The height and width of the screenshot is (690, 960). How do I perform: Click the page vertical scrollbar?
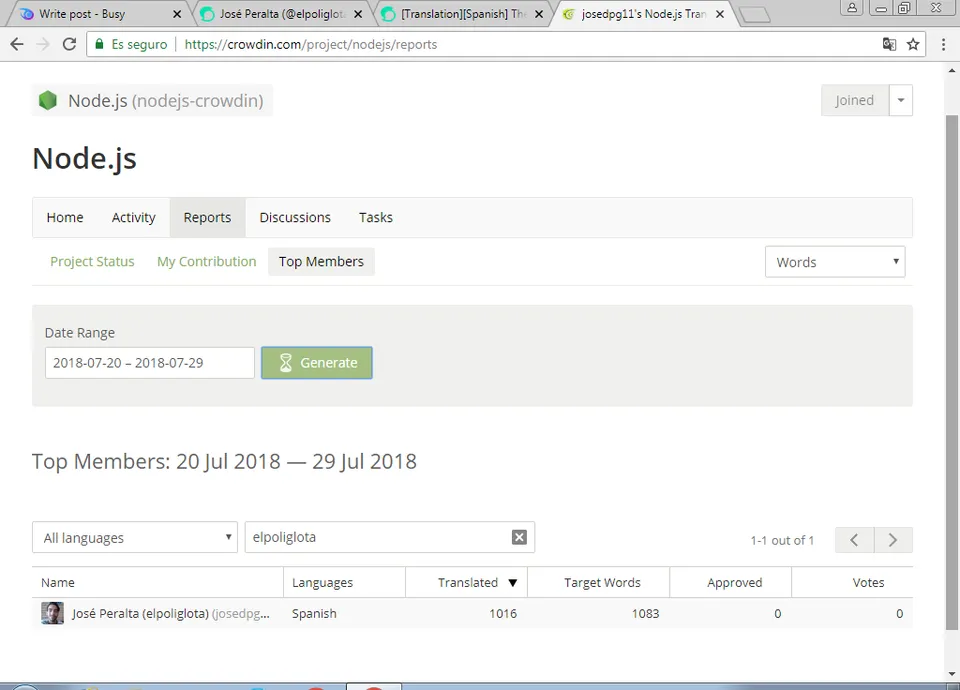(x=951, y=372)
